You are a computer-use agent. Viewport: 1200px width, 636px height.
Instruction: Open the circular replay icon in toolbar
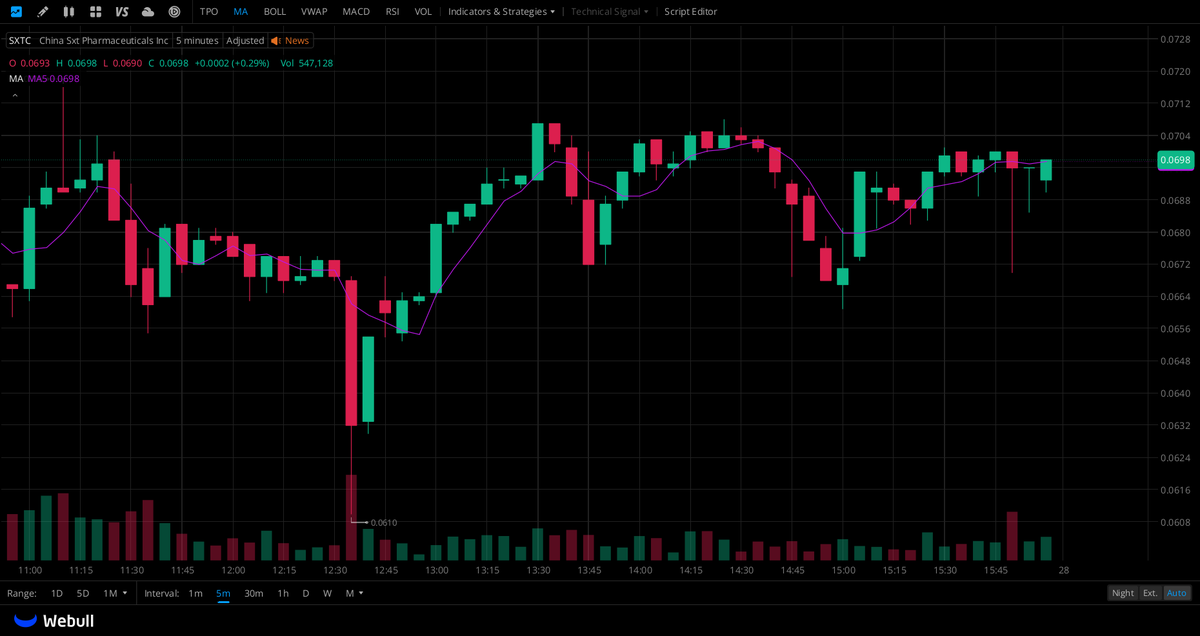click(174, 12)
